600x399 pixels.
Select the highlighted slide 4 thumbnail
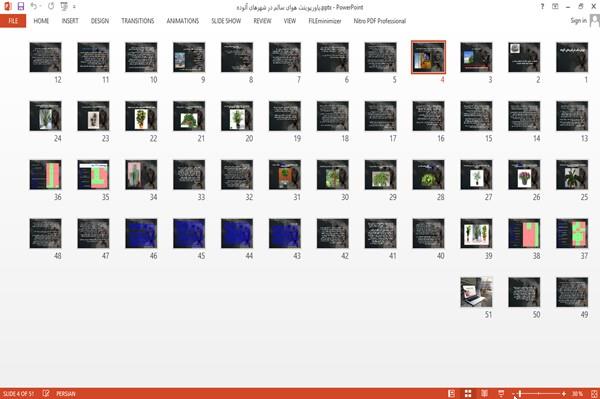(428, 57)
